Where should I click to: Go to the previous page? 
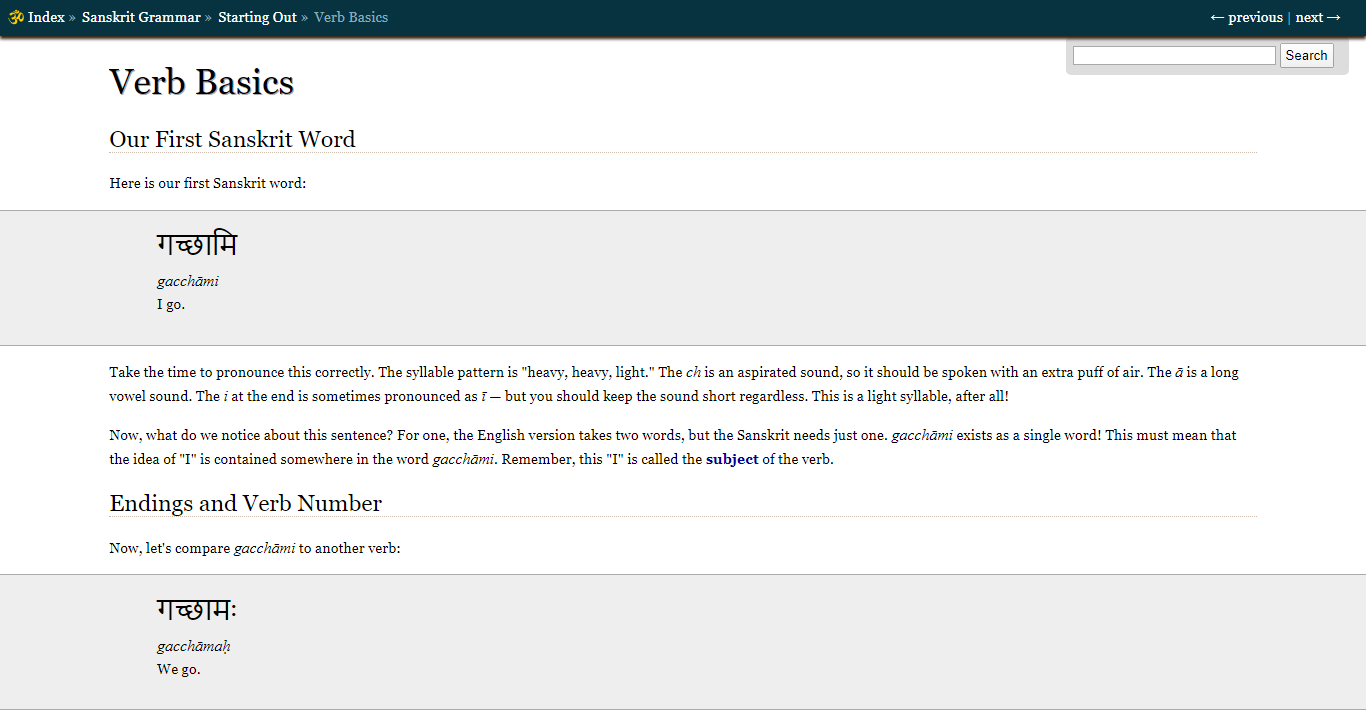(1246, 17)
